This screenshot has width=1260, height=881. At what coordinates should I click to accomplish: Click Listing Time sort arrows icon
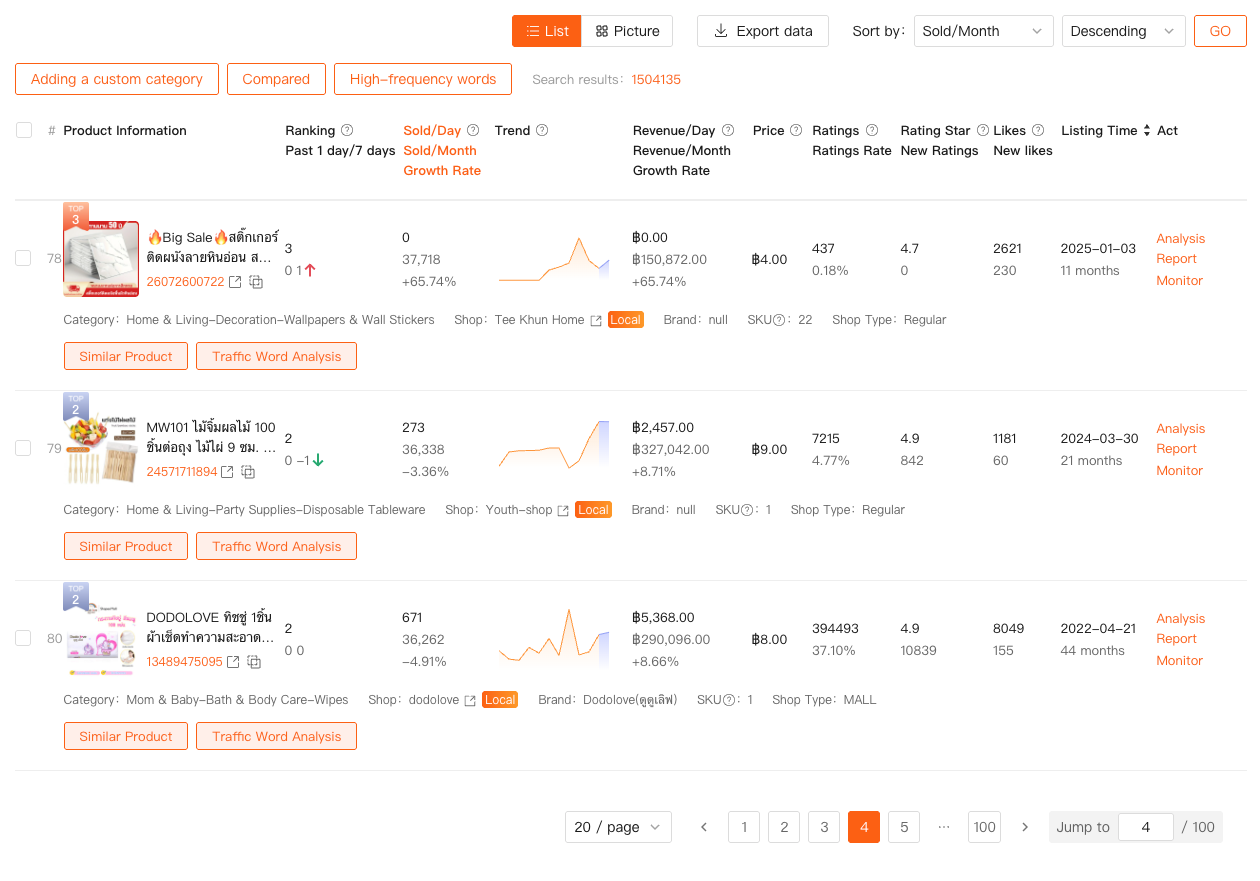pos(1147,131)
